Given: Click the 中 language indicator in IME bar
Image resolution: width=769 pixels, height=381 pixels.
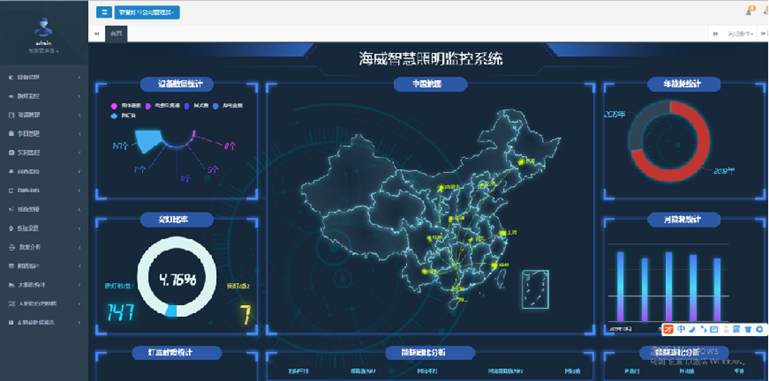Looking at the screenshot, I should 681,329.
